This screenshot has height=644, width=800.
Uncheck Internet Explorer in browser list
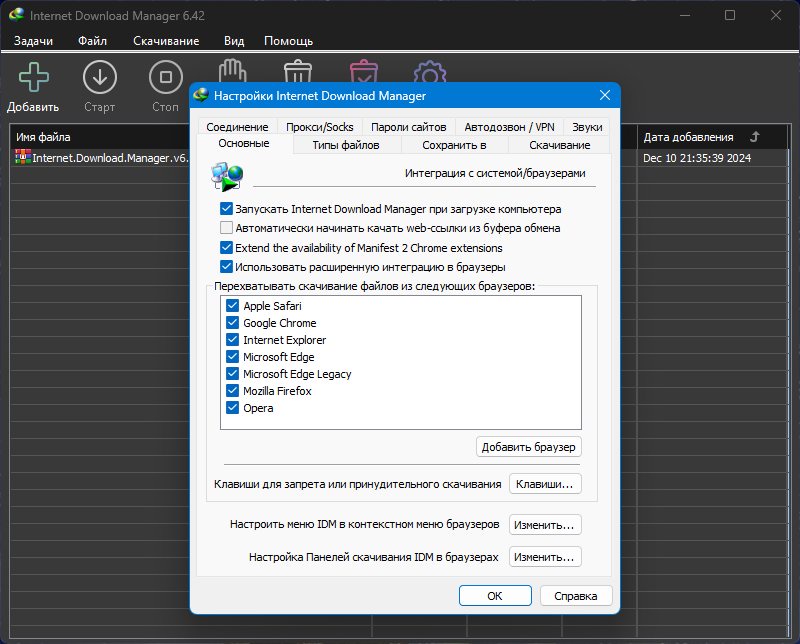(x=232, y=339)
